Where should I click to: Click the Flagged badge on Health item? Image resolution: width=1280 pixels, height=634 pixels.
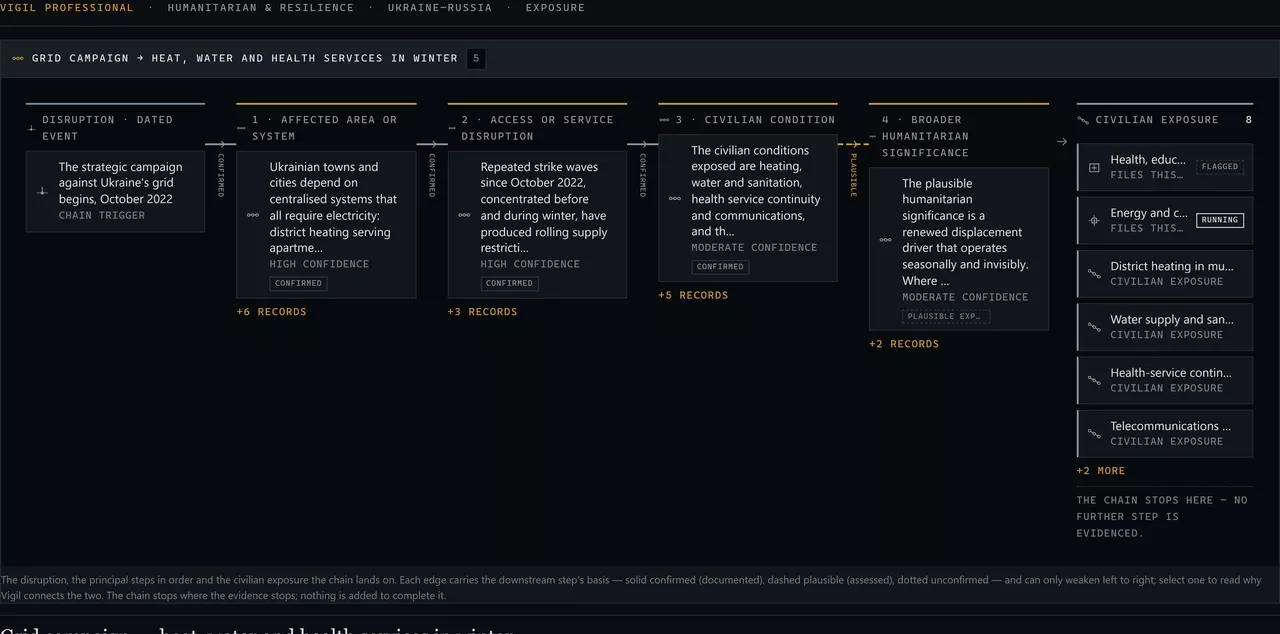pyautogui.click(x=1220, y=167)
